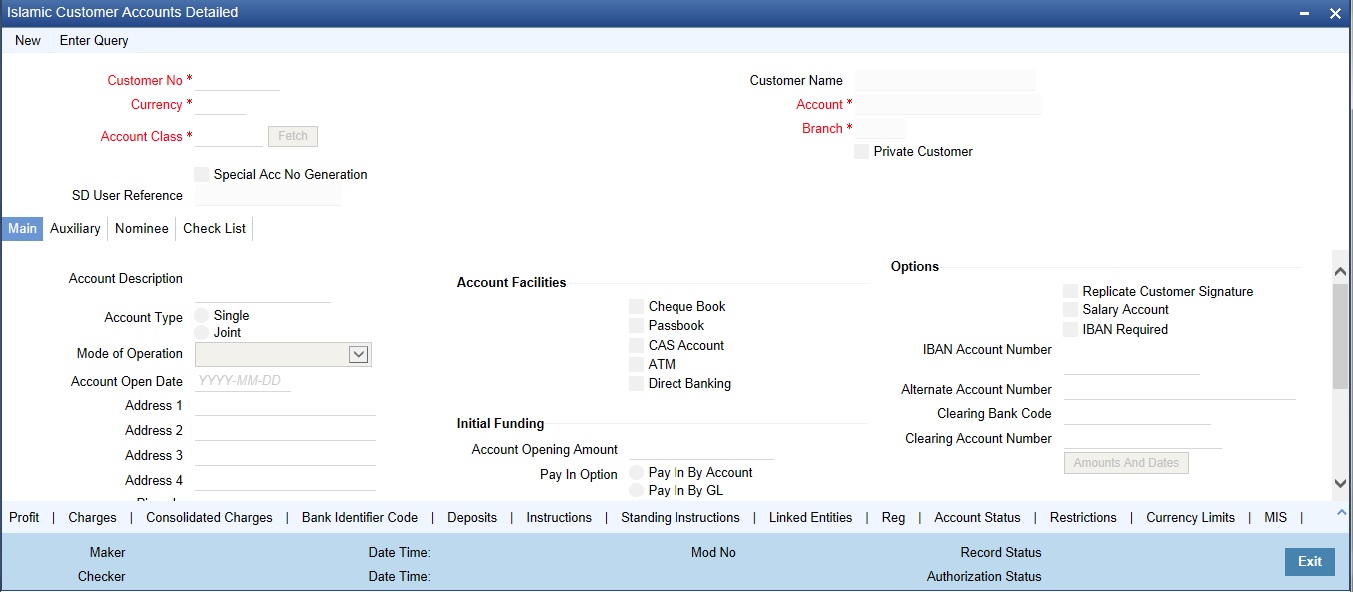Tick Replicate Customer Signature checkbox
The image size is (1353, 592).
point(1070,291)
